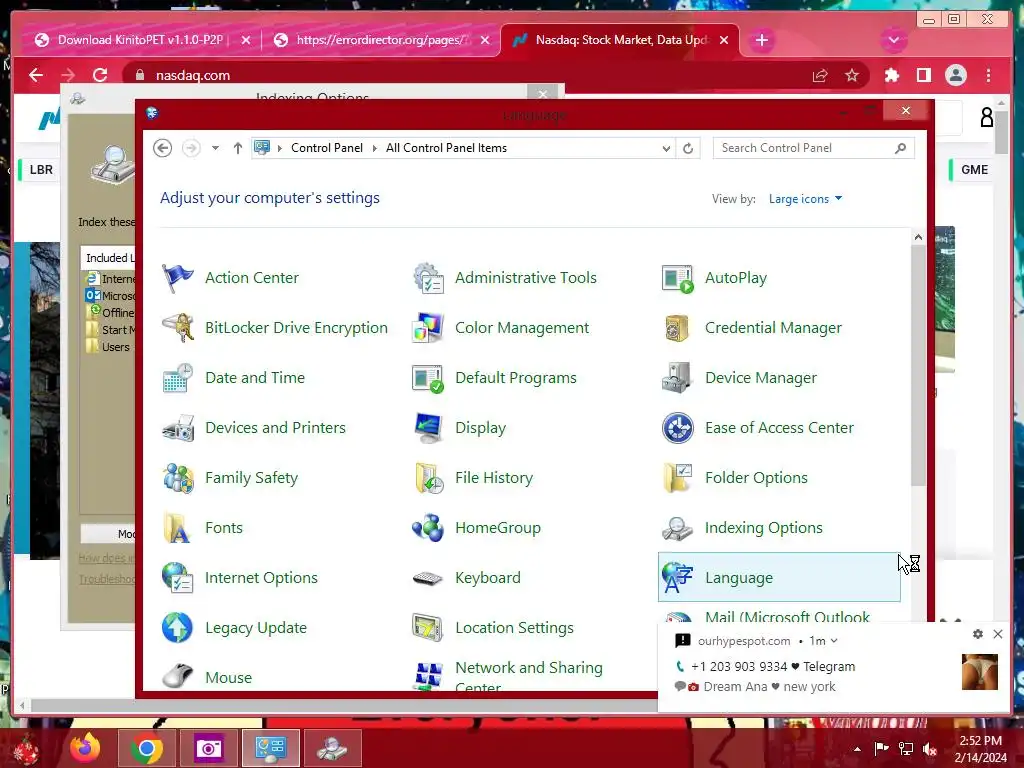Click taskbar volume muted icon
The width and height of the screenshot is (1024, 768).
tap(930, 749)
